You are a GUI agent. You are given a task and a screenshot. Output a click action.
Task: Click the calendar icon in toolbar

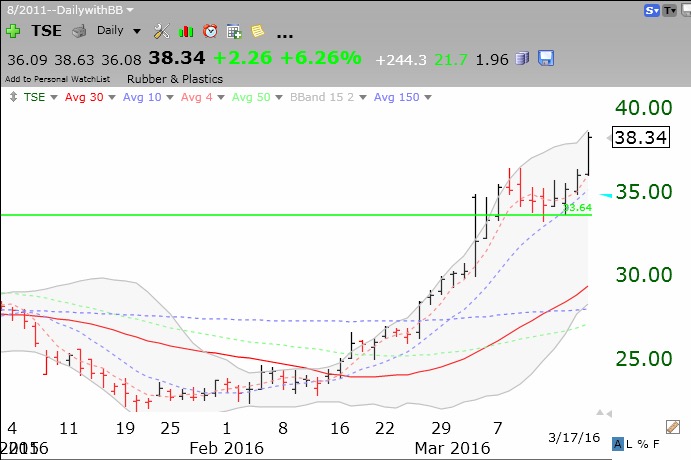[233, 32]
